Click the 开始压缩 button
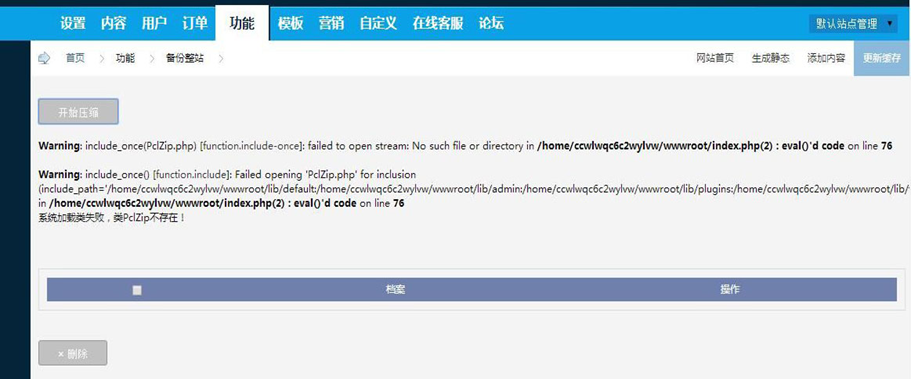The image size is (911, 379). pos(78,112)
